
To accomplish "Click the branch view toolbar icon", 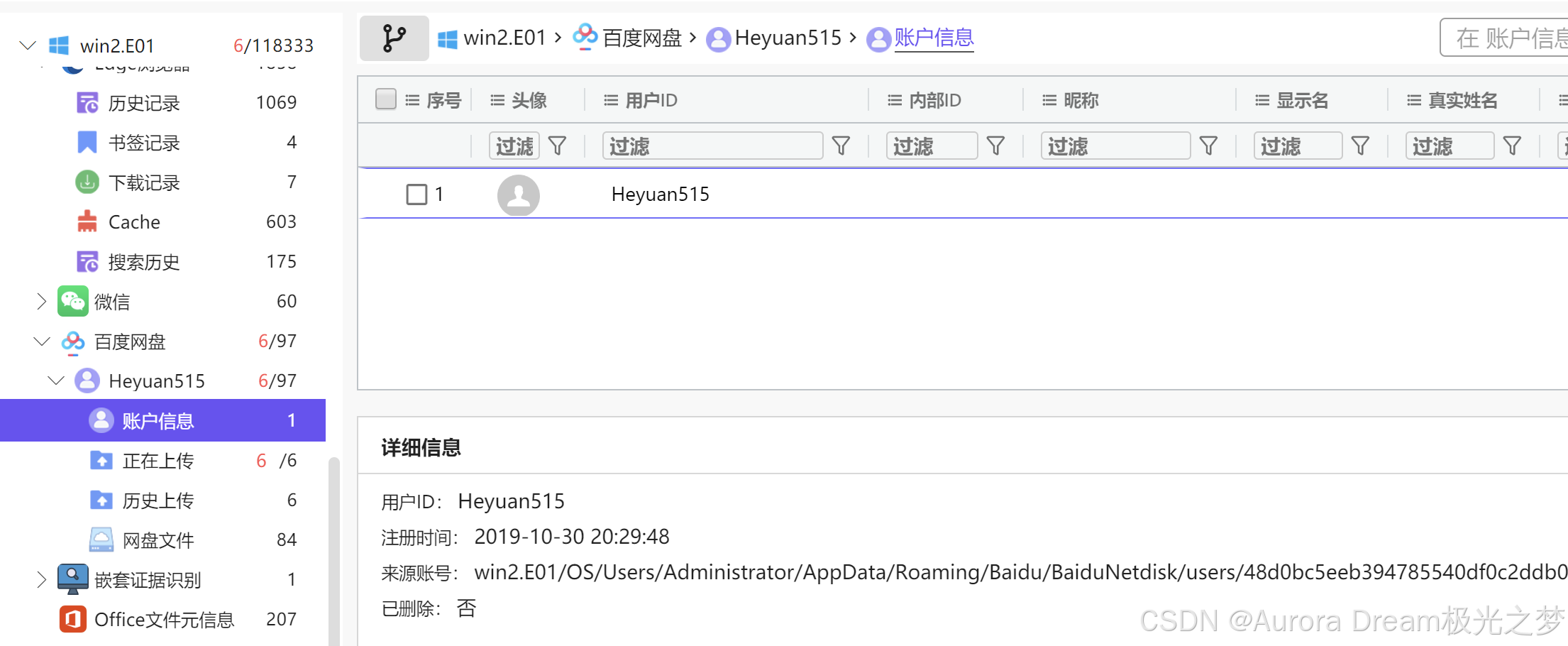I will (x=394, y=38).
